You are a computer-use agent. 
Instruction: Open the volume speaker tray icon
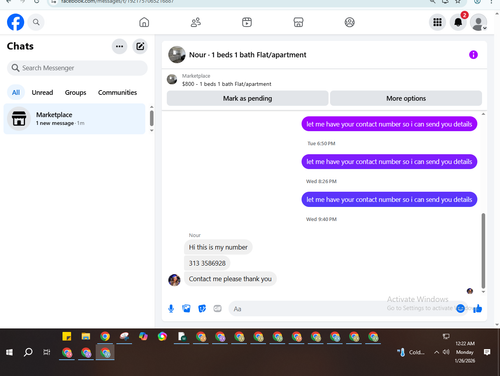click(446, 352)
